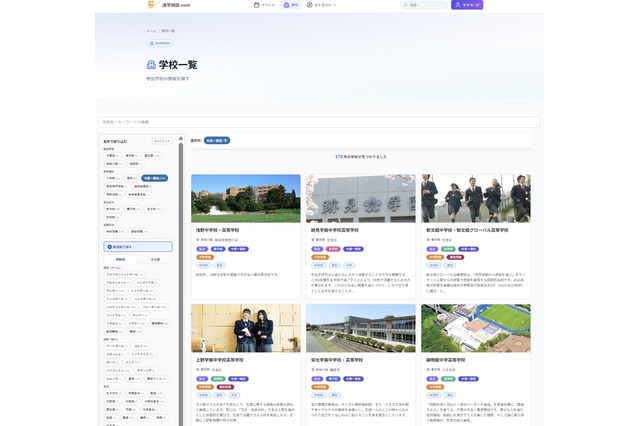Click the location pin on the 浅野 card
This screenshot has height=426, width=640.
coord(198,240)
